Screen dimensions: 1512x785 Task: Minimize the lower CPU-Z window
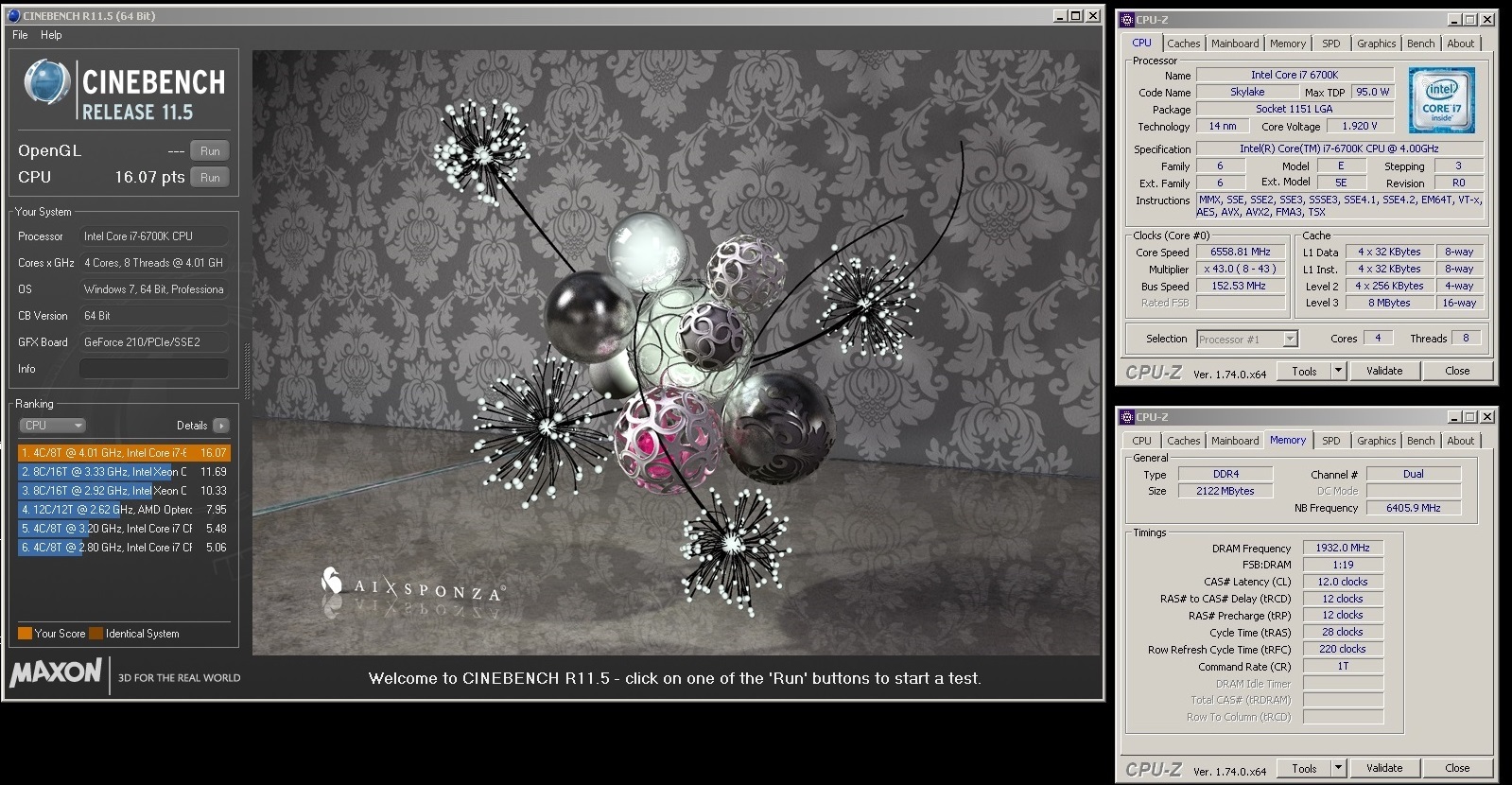pyautogui.click(x=1455, y=416)
